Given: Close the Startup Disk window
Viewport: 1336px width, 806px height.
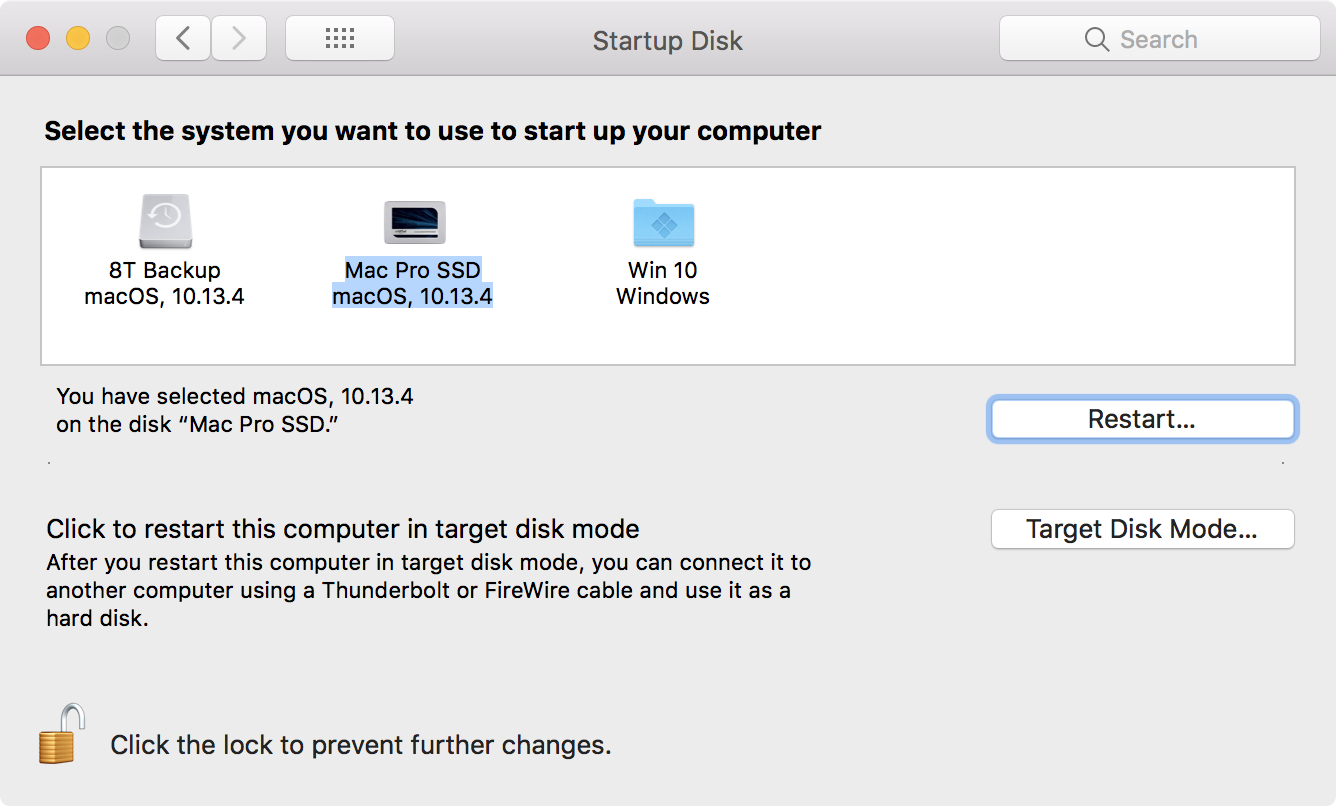Looking at the screenshot, I should coord(38,39).
